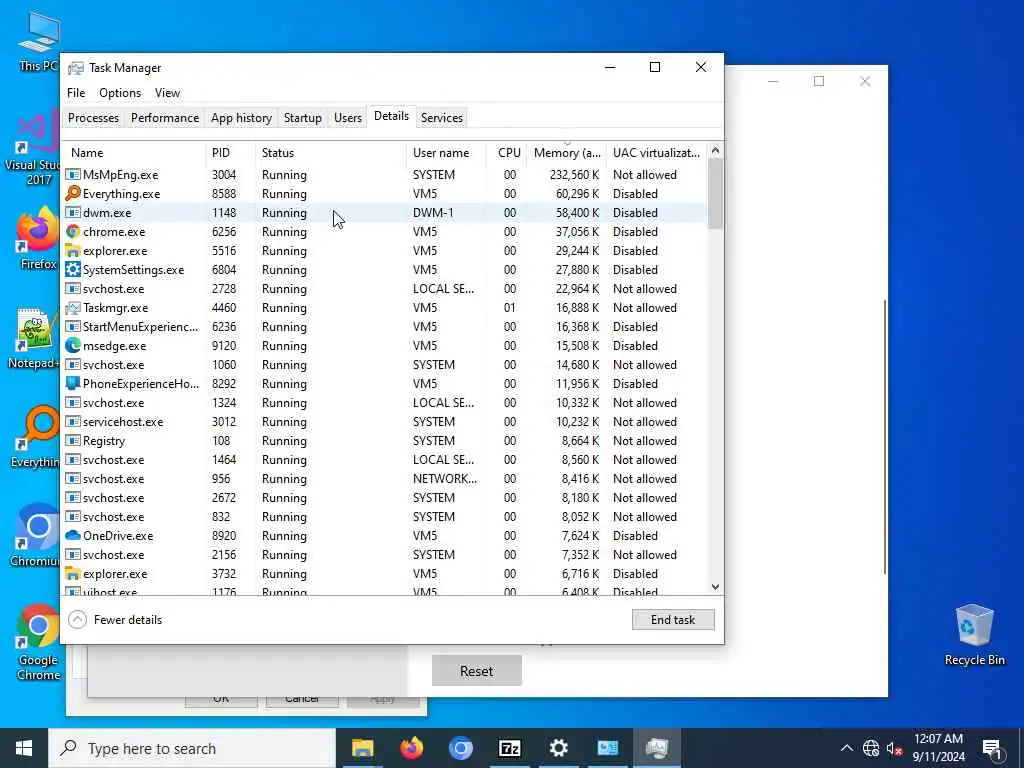Screen dimensions: 1024x768
Task: Switch to the Processes tab
Action: tap(93, 118)
